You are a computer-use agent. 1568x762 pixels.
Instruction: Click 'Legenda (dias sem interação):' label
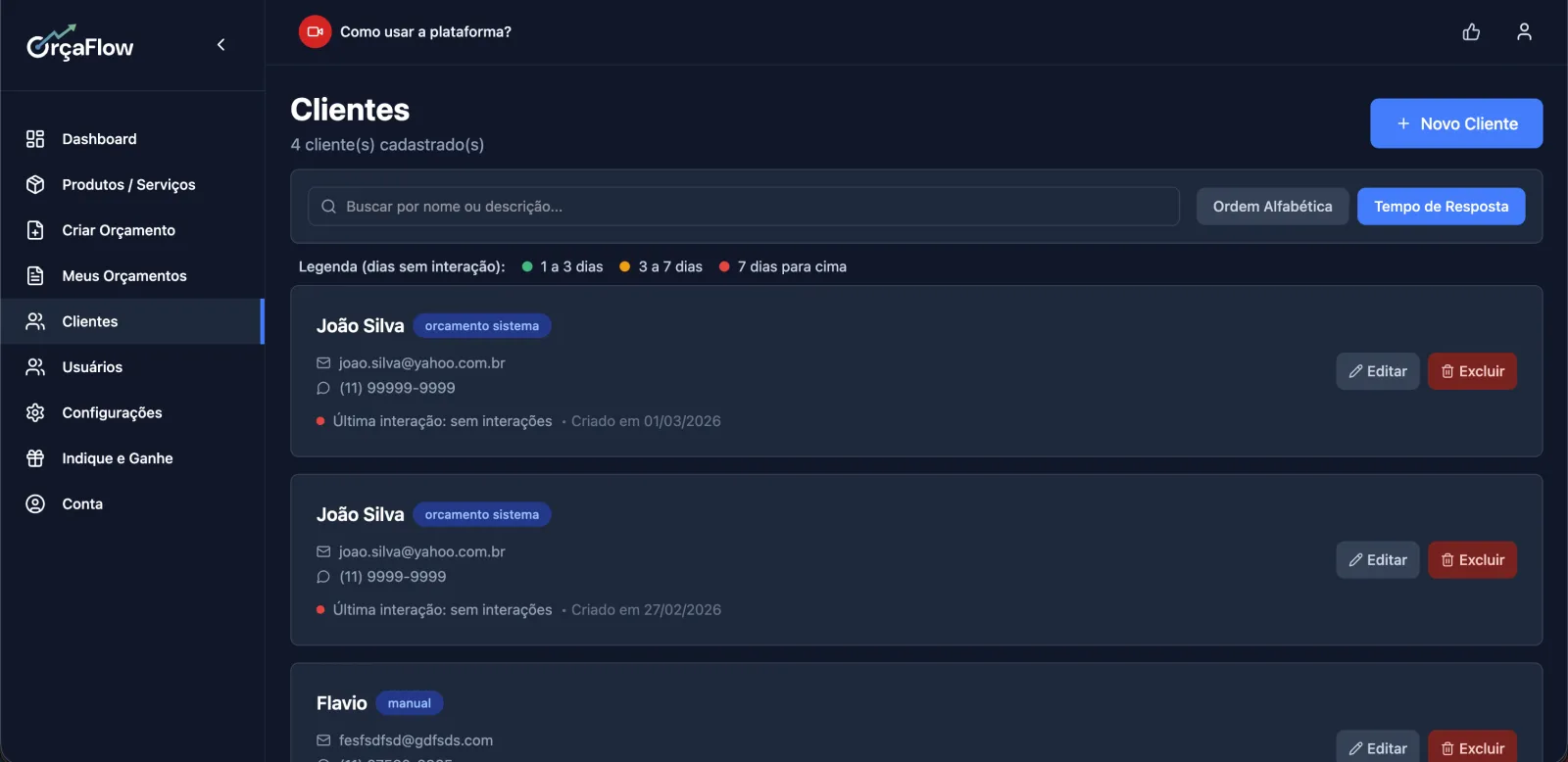click(402, 266)
